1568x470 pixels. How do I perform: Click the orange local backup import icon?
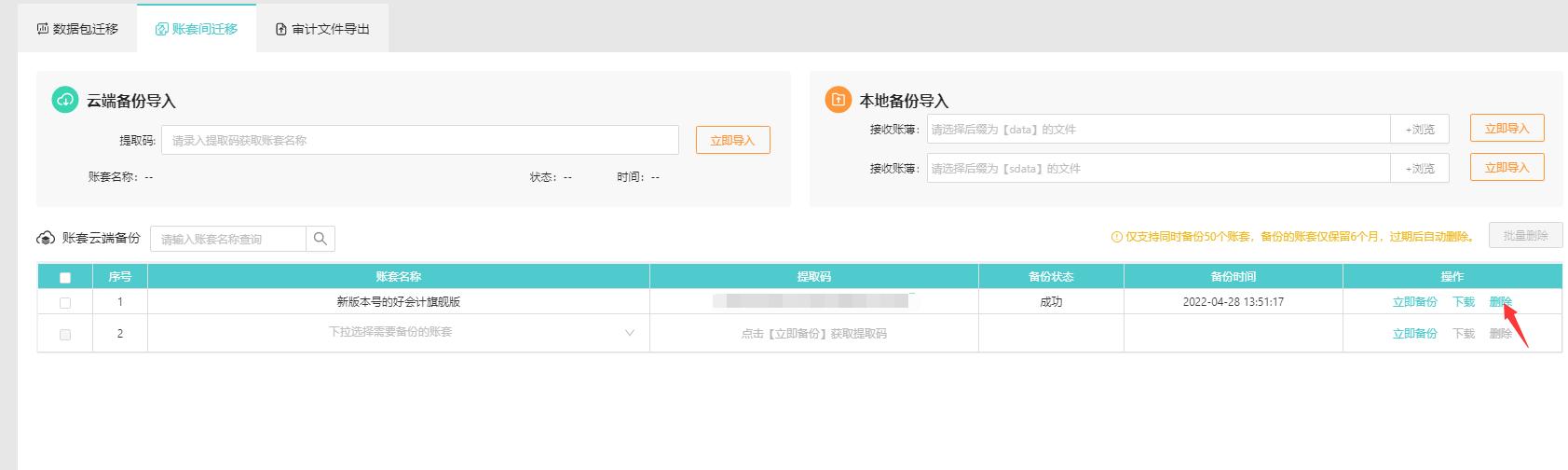pos(838,99)
